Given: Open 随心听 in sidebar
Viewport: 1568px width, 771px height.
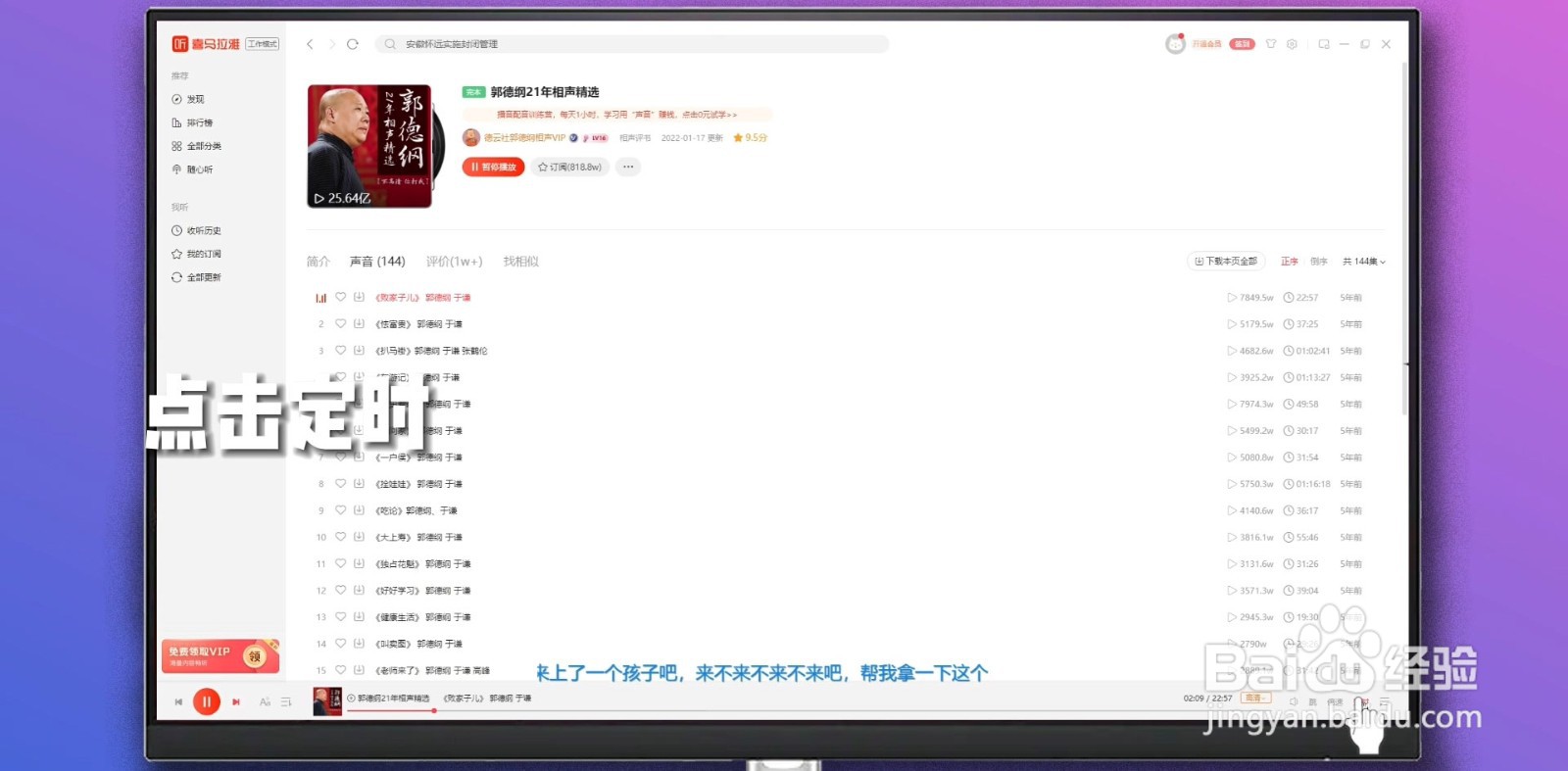Looking at the screenshot, I should click(x=192, y=169).
